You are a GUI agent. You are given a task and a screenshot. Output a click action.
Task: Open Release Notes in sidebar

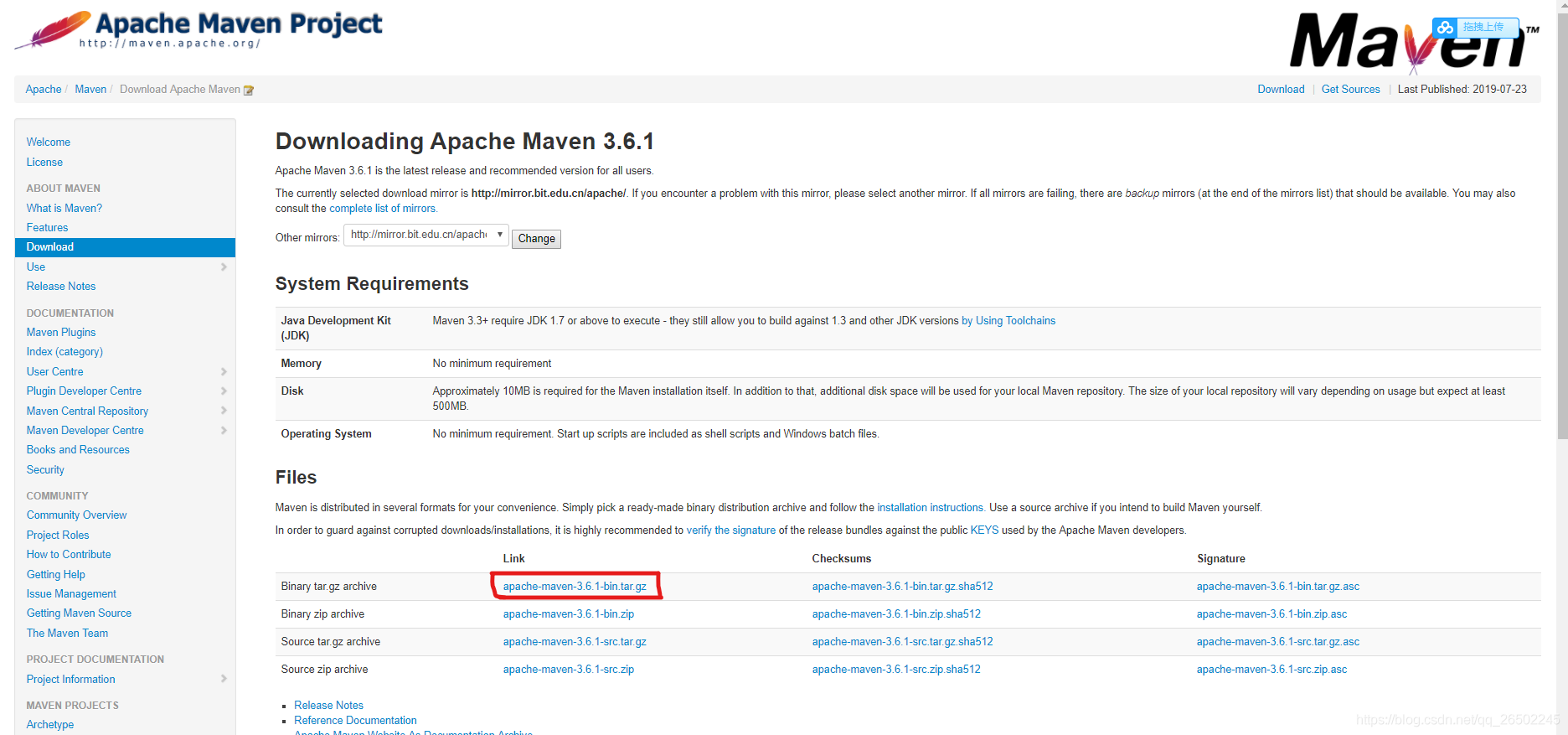pos(61,287)
